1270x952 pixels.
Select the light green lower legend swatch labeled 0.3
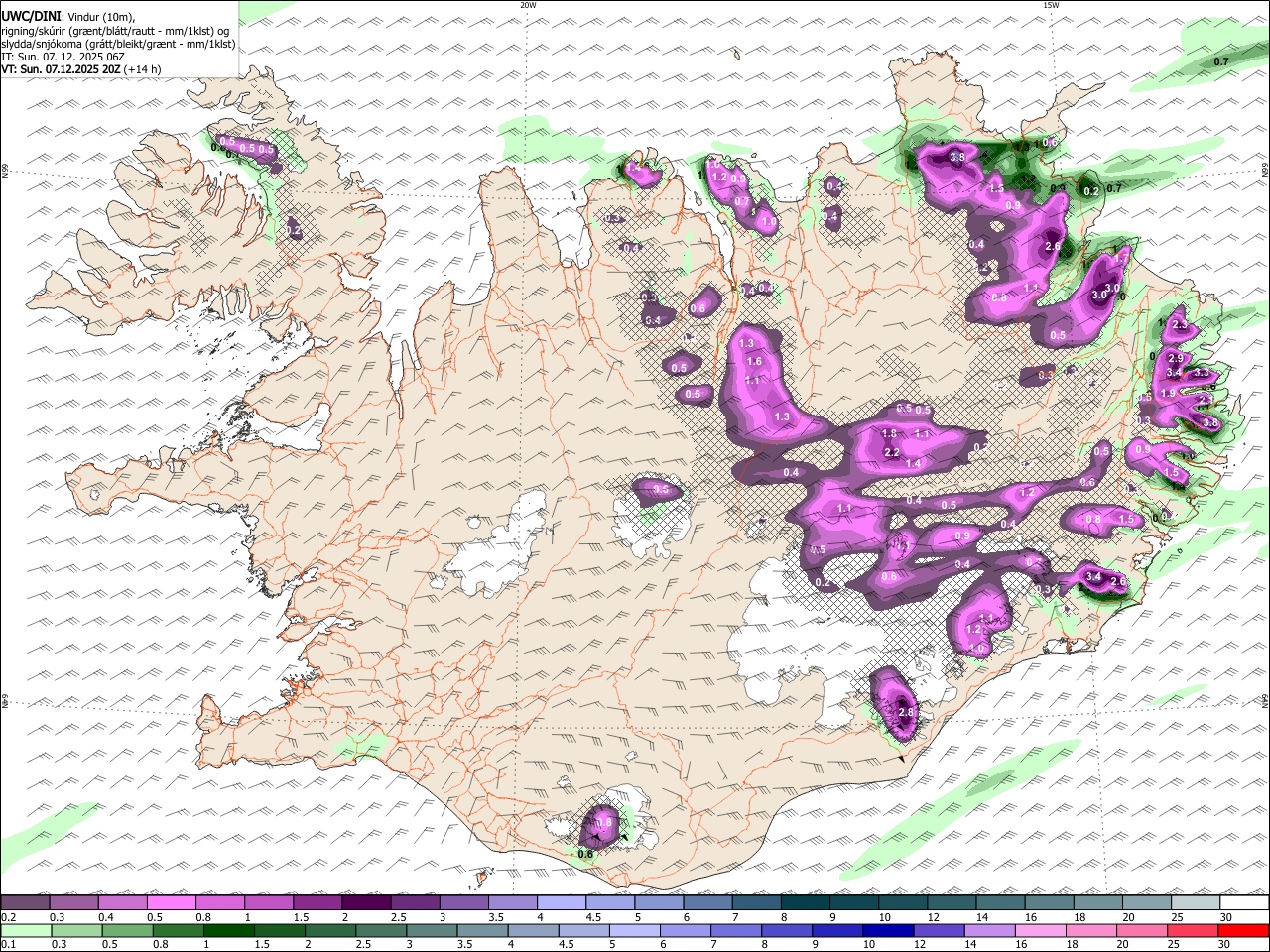pos(75,930)
